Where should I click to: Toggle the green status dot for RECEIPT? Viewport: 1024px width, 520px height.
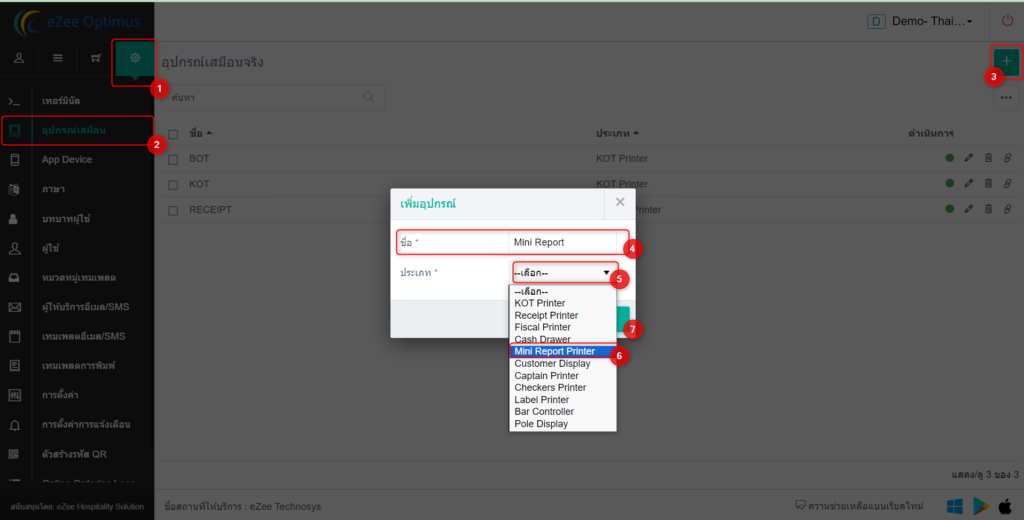[950, 209]
